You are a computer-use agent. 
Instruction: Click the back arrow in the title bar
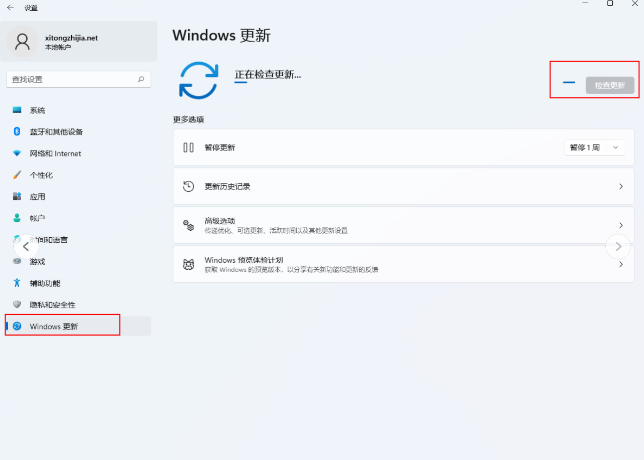[10, 5]
